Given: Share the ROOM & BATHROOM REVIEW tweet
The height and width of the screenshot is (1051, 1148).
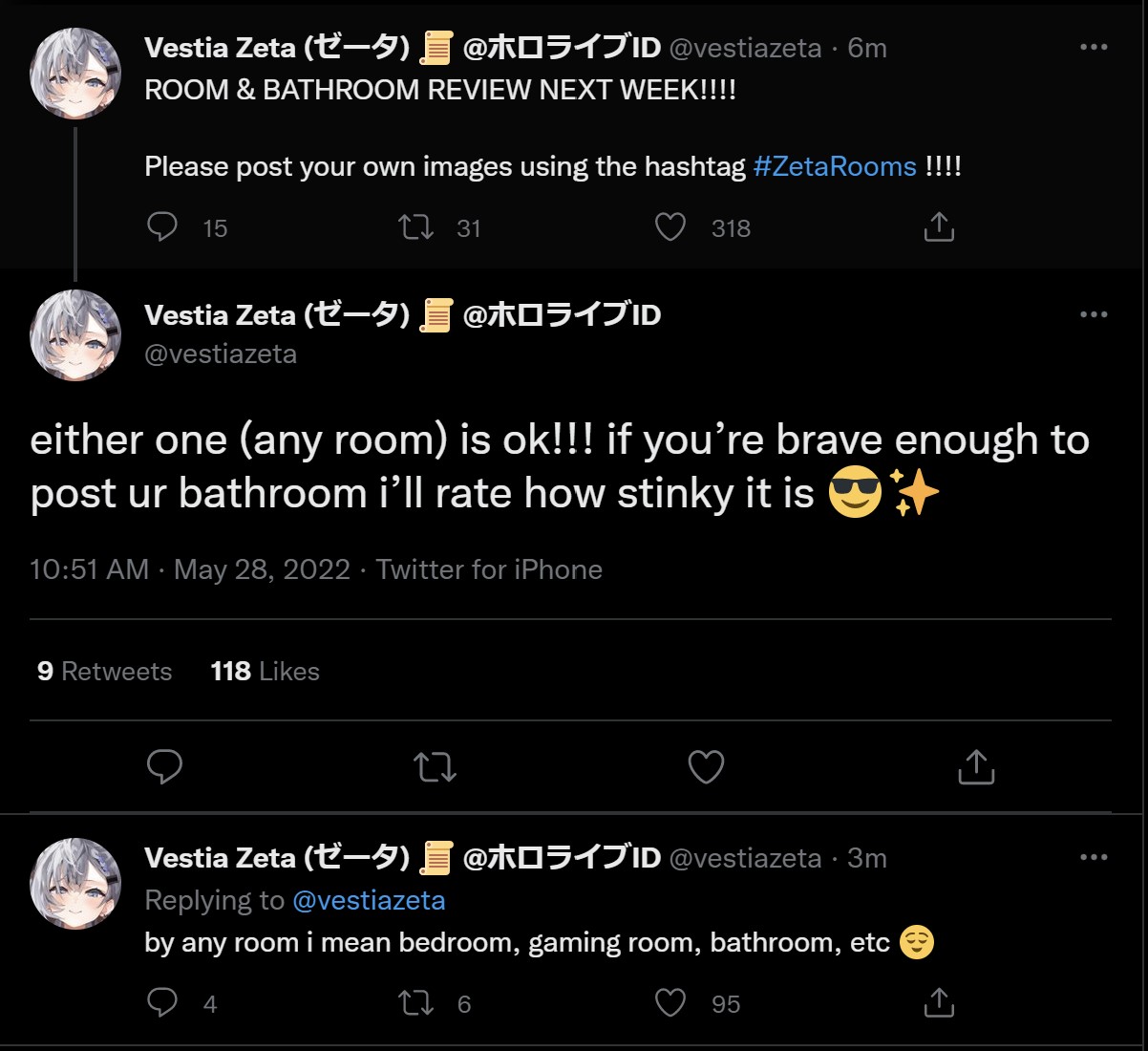Looking at the screenshot, I should (939, 227).
